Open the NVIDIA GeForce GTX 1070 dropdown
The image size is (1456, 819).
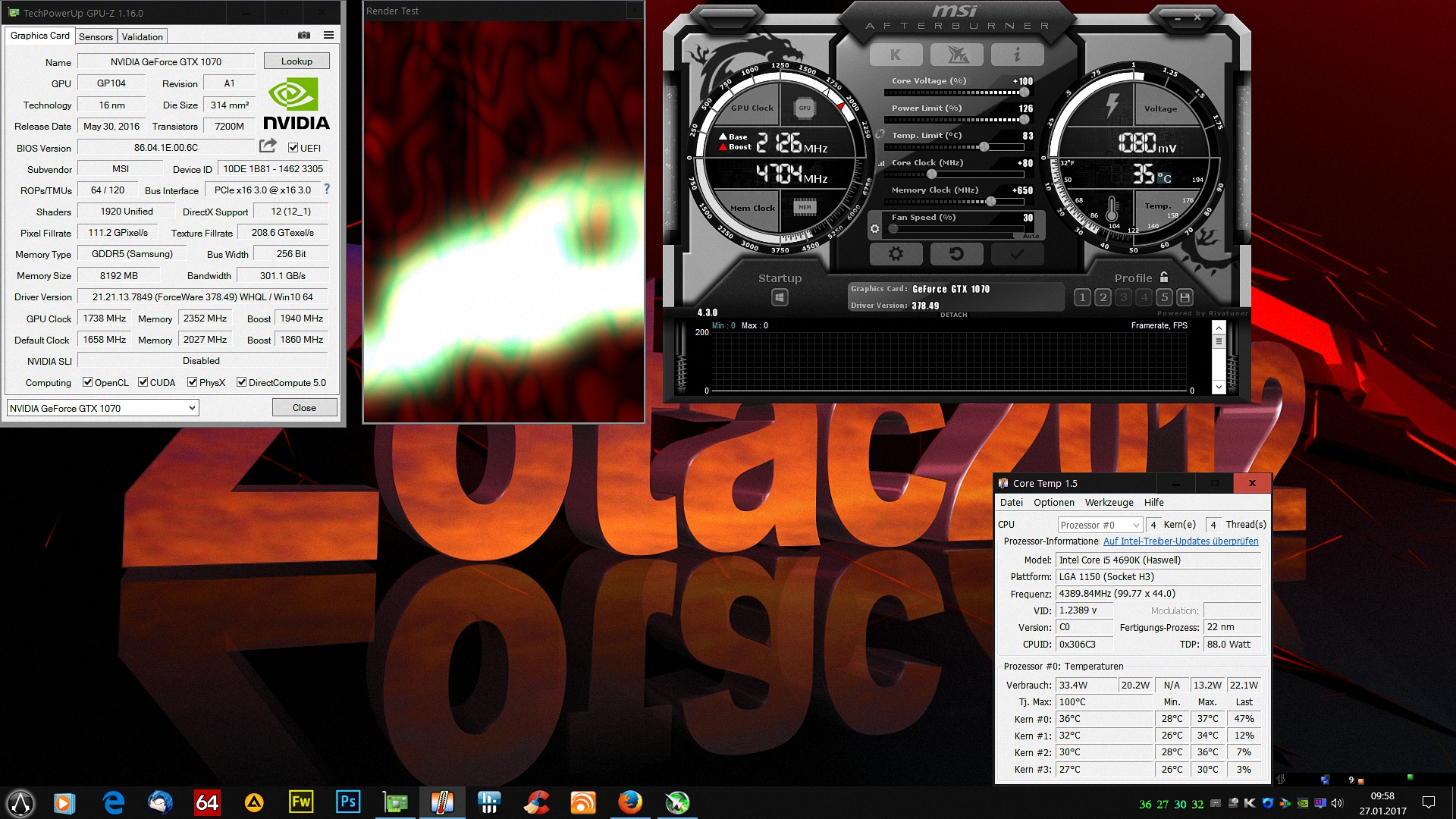103,408
